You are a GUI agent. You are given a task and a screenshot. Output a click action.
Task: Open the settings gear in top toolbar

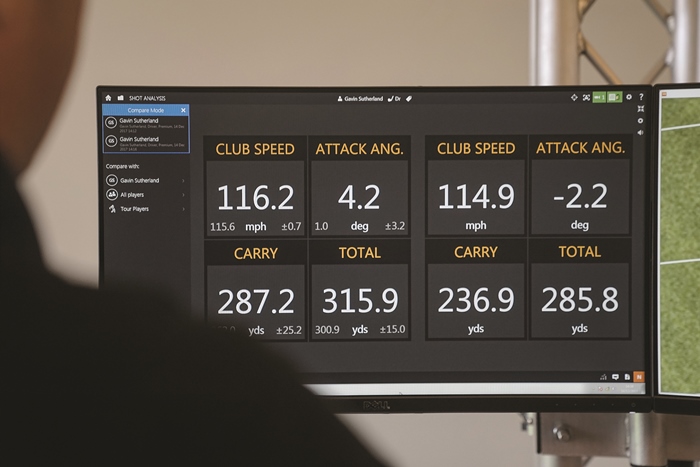[x=629, y=97]
